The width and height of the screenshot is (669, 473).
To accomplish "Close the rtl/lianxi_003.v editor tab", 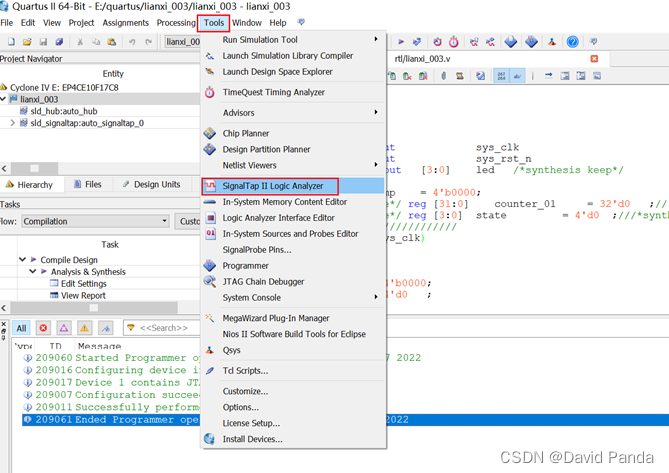I will point(594,59).
